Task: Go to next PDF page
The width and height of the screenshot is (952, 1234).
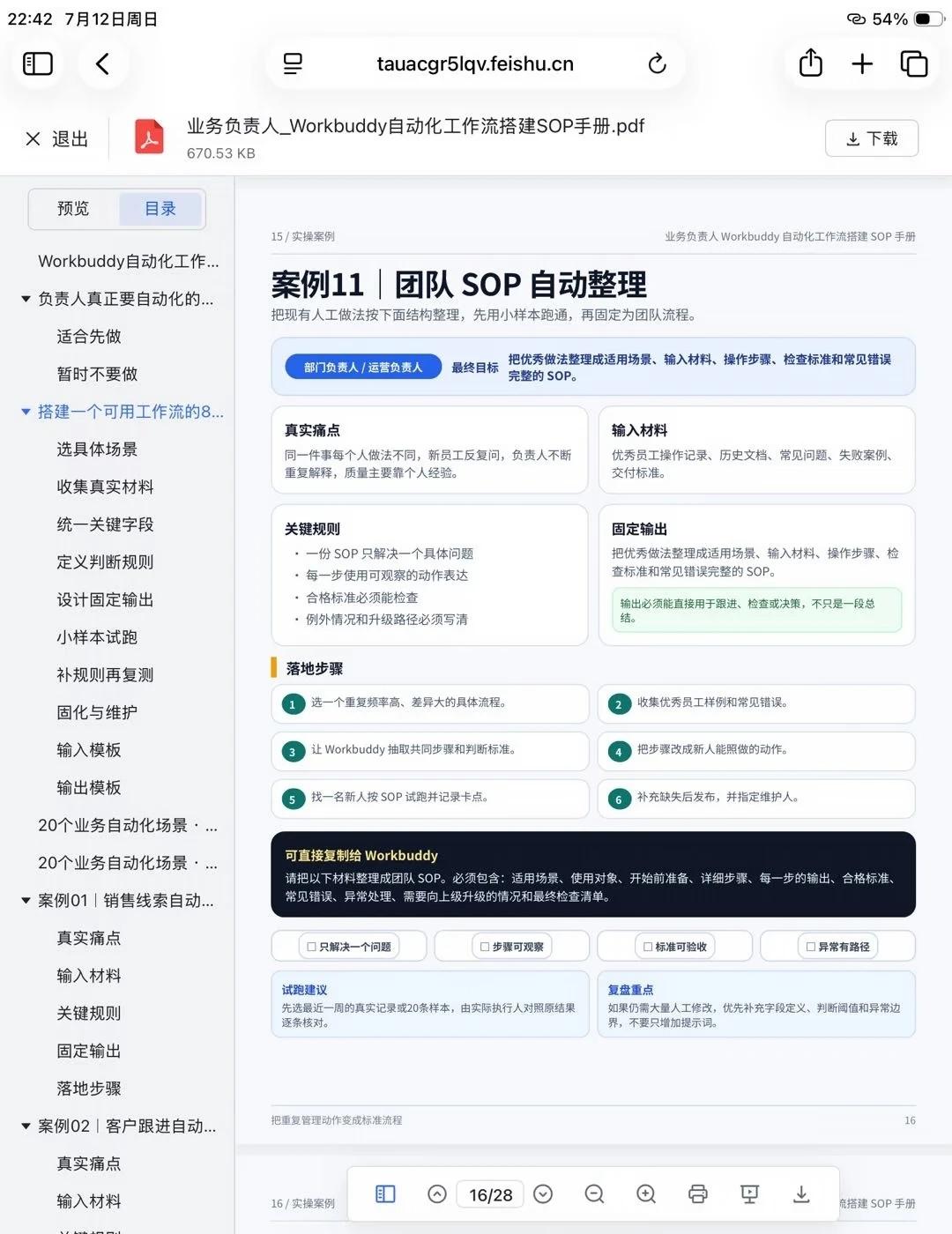Action: (543, 1194)
